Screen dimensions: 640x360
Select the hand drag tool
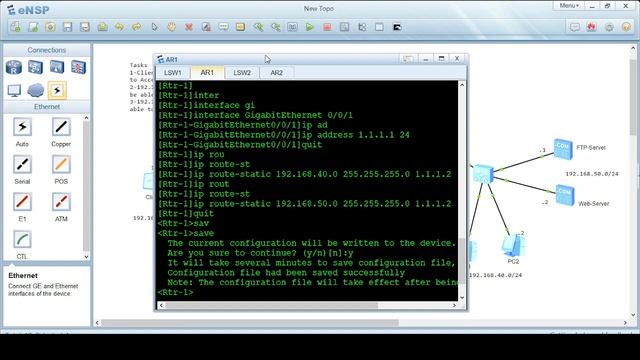[x=171, y=27]
